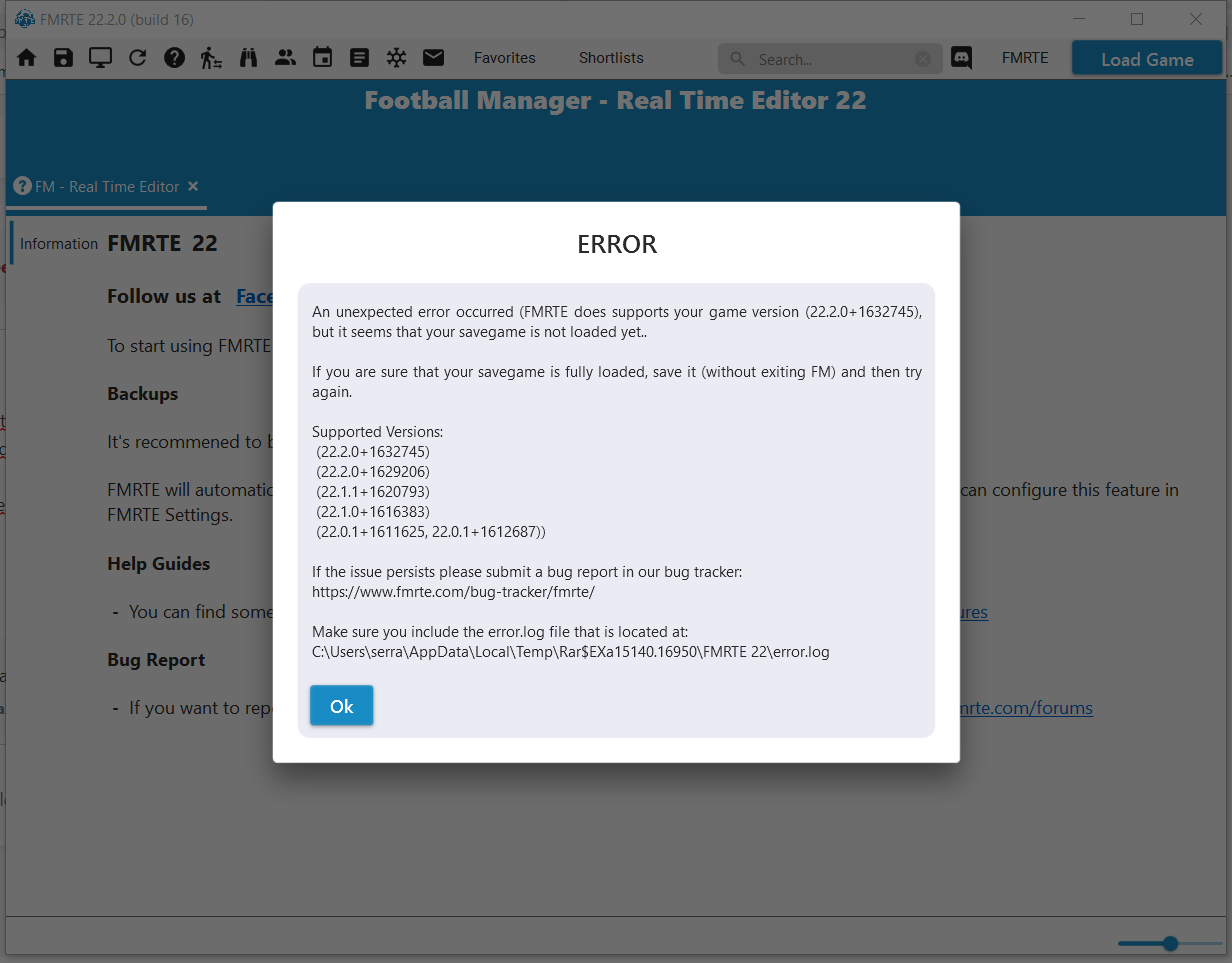Image resolution: width=1232 pixels, height=963 pixels.
Task: Click supported version (22.2.0+1629206) entry
Action: coord(373,472)
